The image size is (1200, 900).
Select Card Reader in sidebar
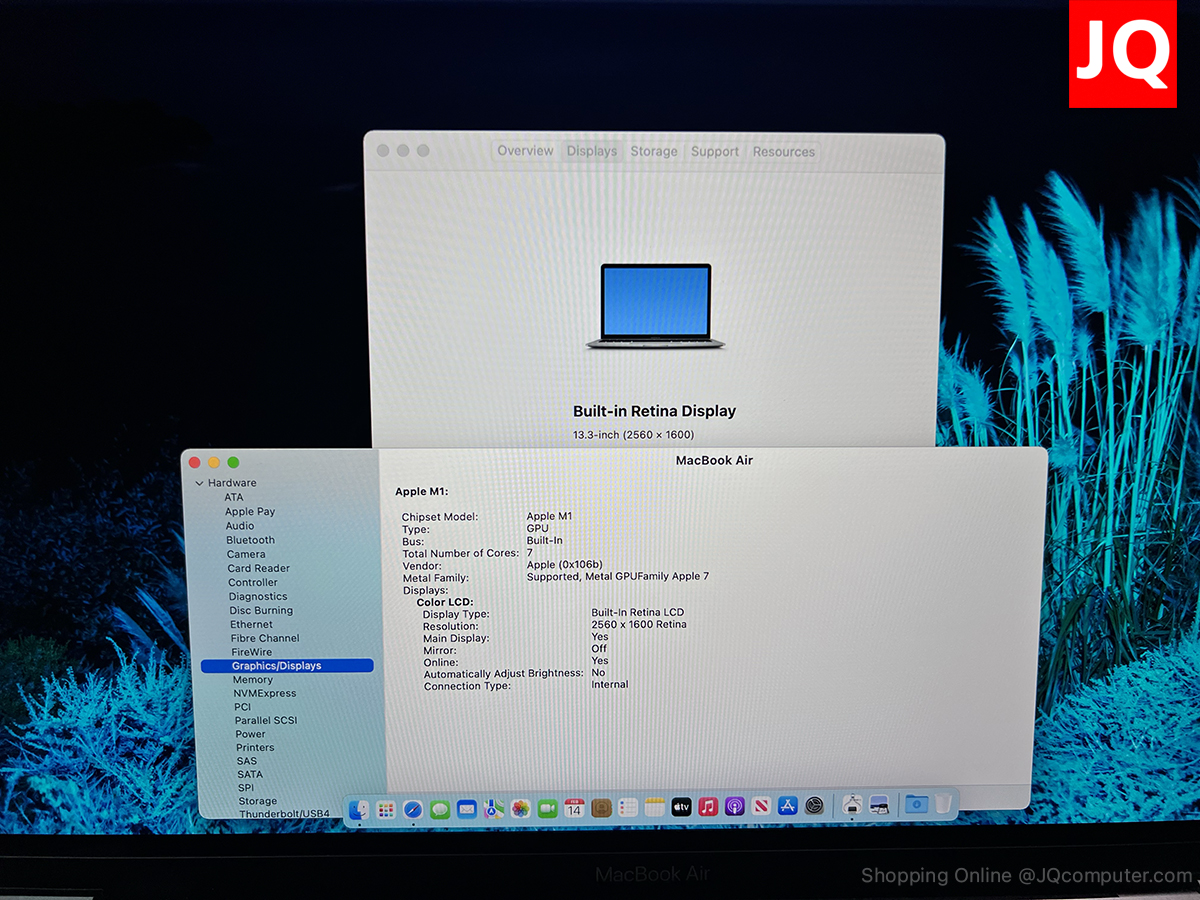click(x=259, y=568)
